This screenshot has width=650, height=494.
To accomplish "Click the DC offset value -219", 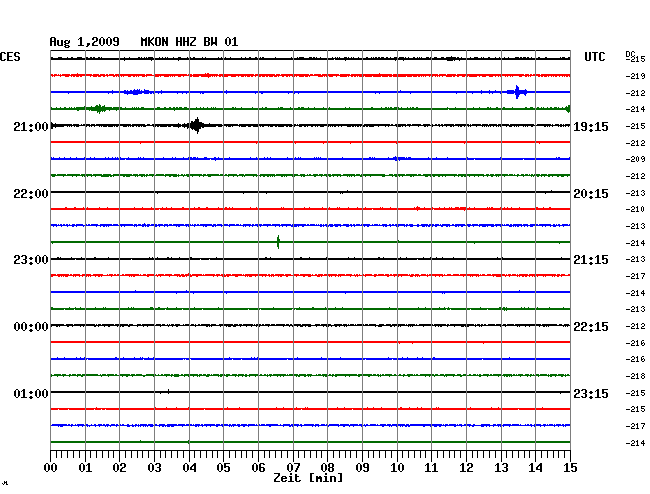I will point(635,76).
